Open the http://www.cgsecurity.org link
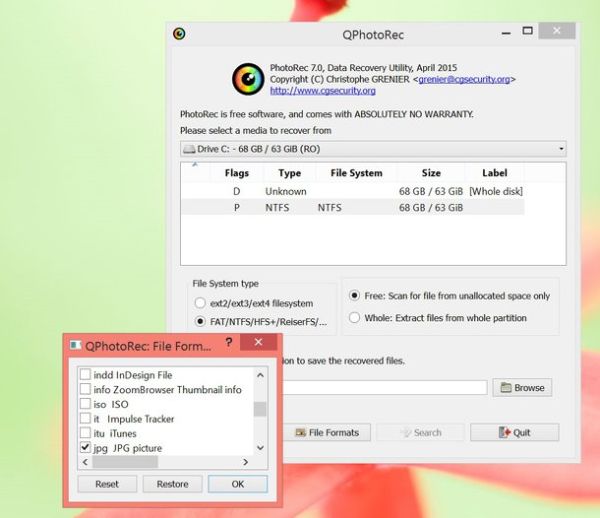 [323, 91]
